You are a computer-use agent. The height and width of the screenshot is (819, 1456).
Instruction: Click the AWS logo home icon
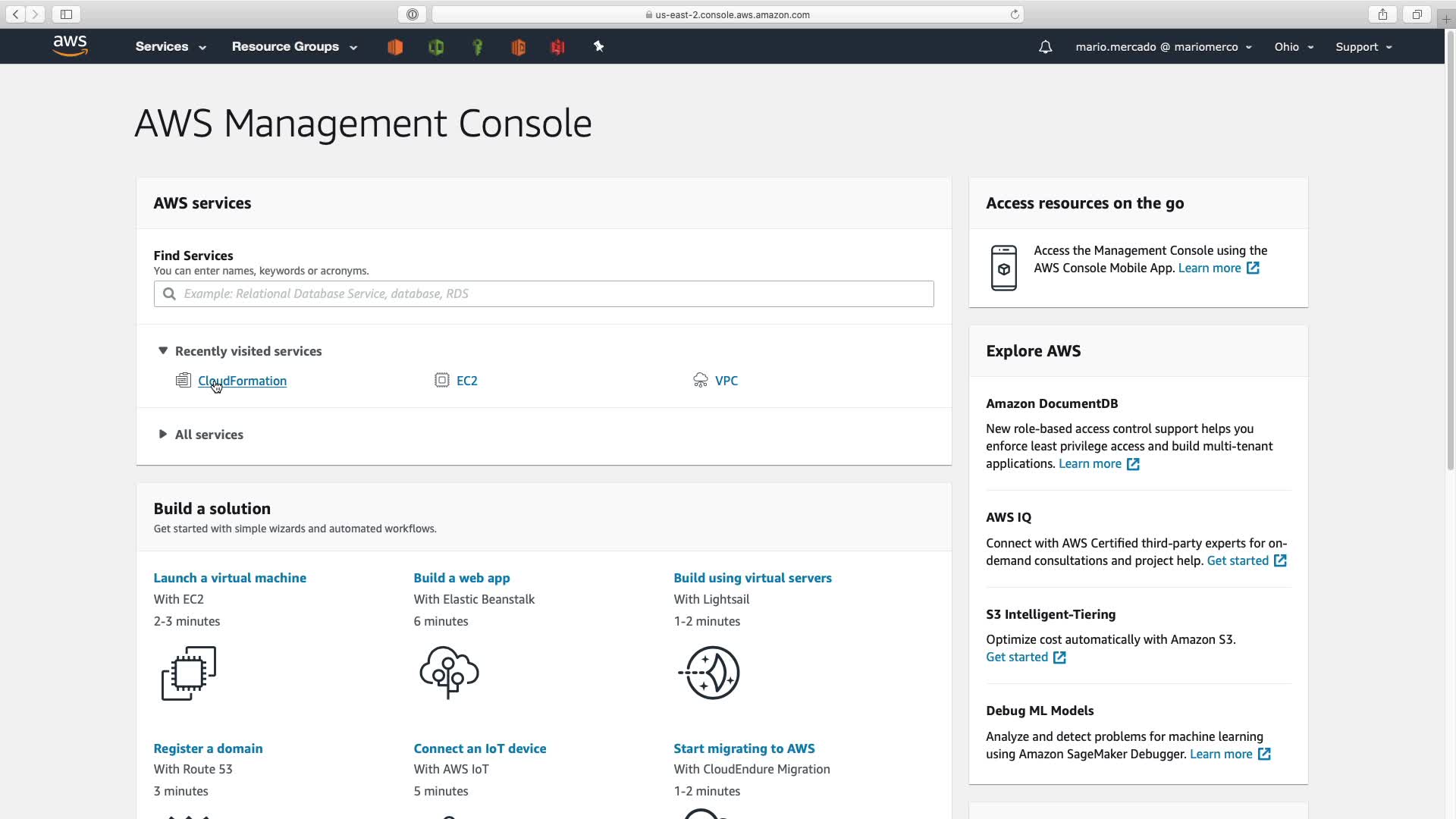pyautogui.click(x=71, y=46)
